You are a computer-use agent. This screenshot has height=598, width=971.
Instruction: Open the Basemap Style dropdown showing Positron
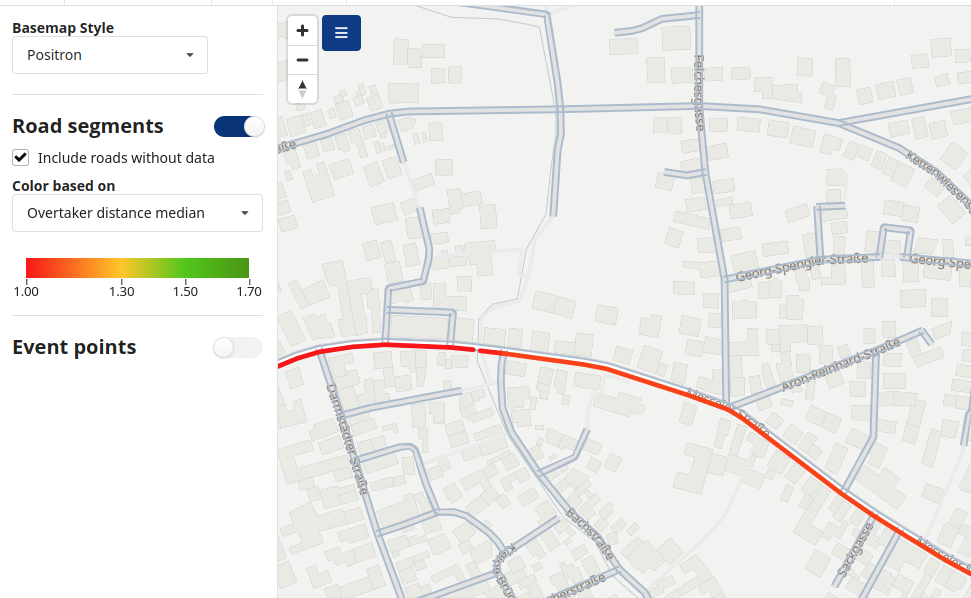tap(109, 55)
